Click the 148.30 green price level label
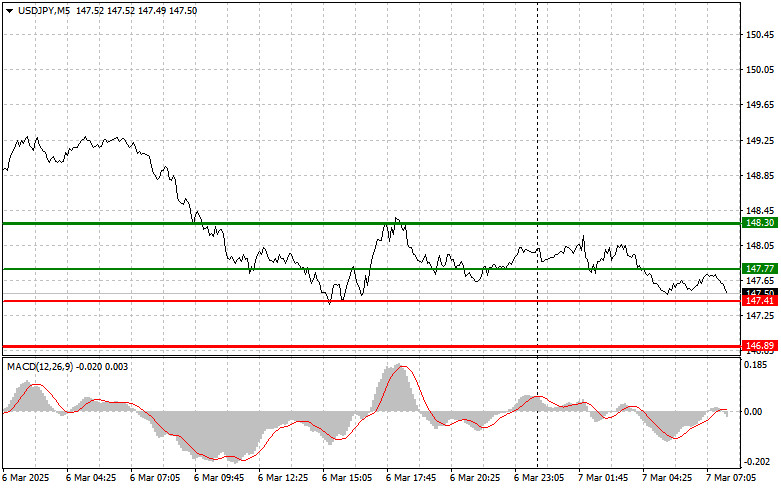This screenshot has width=781, height=489. (760, 223)
